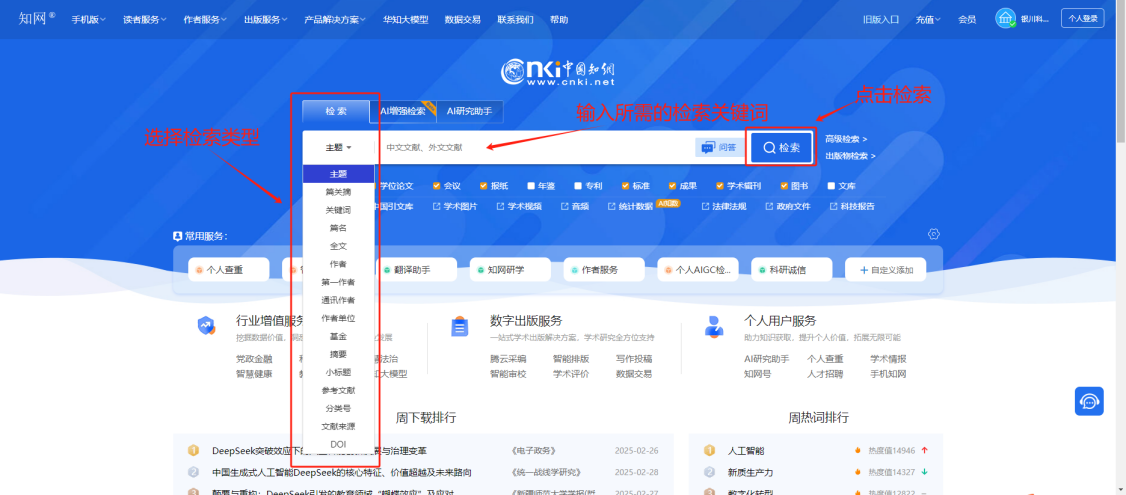The image size is (1126, 495).
Task: Switch to the AI研究助手 tab
Action: pyautogui.click(x=470, y=111)
